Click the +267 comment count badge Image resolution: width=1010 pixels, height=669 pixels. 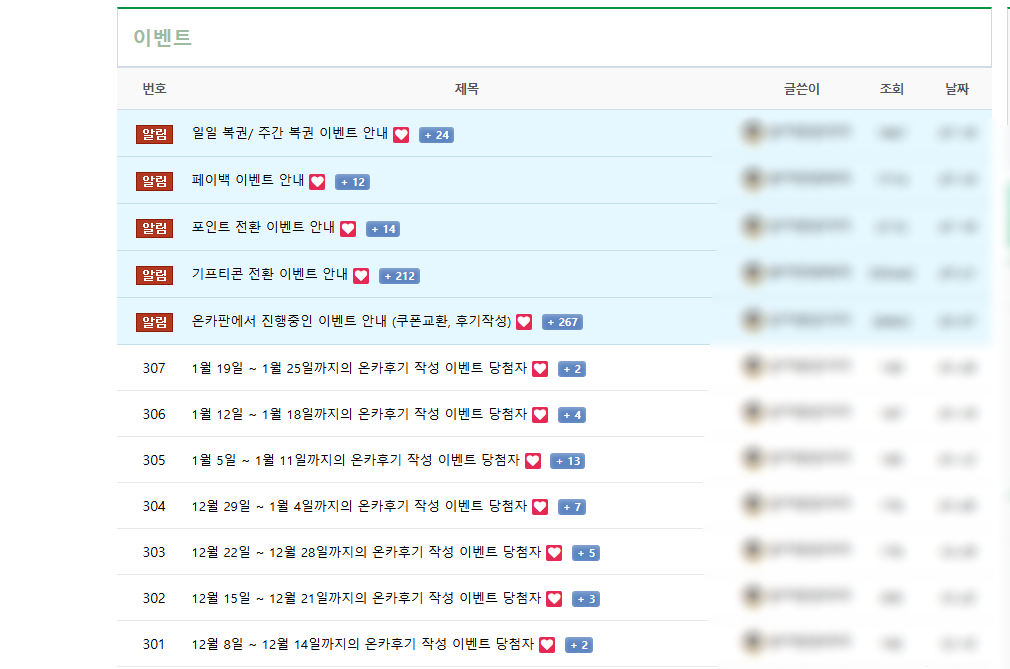pyautogui.click(x=562, y=322)
